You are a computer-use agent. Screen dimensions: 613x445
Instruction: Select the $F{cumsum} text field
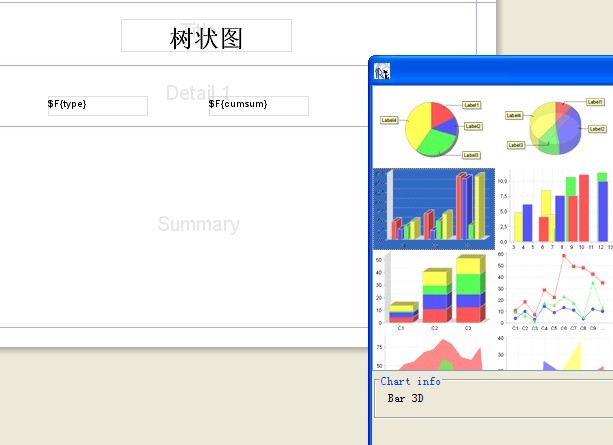(x=259, y=106)
